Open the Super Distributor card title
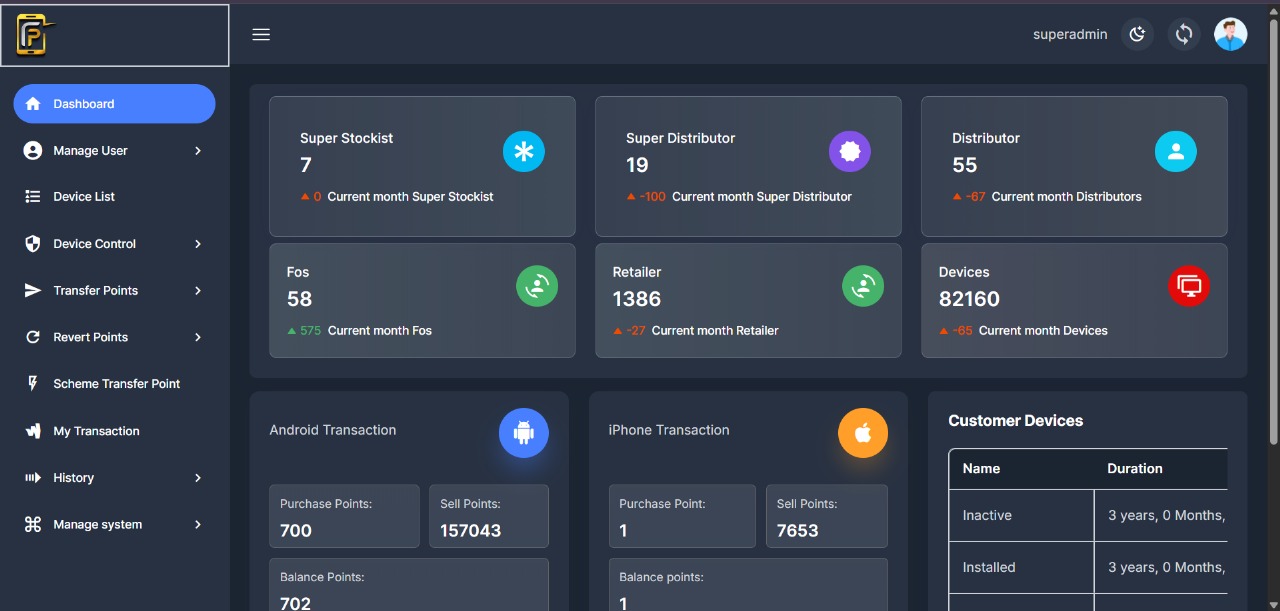Viewport: 1280px width, 611px height. [680, 138]
